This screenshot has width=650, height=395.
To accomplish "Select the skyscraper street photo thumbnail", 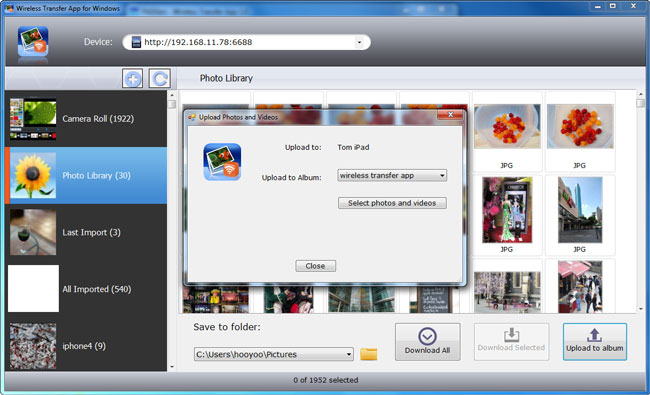I will tap(580, 210).
